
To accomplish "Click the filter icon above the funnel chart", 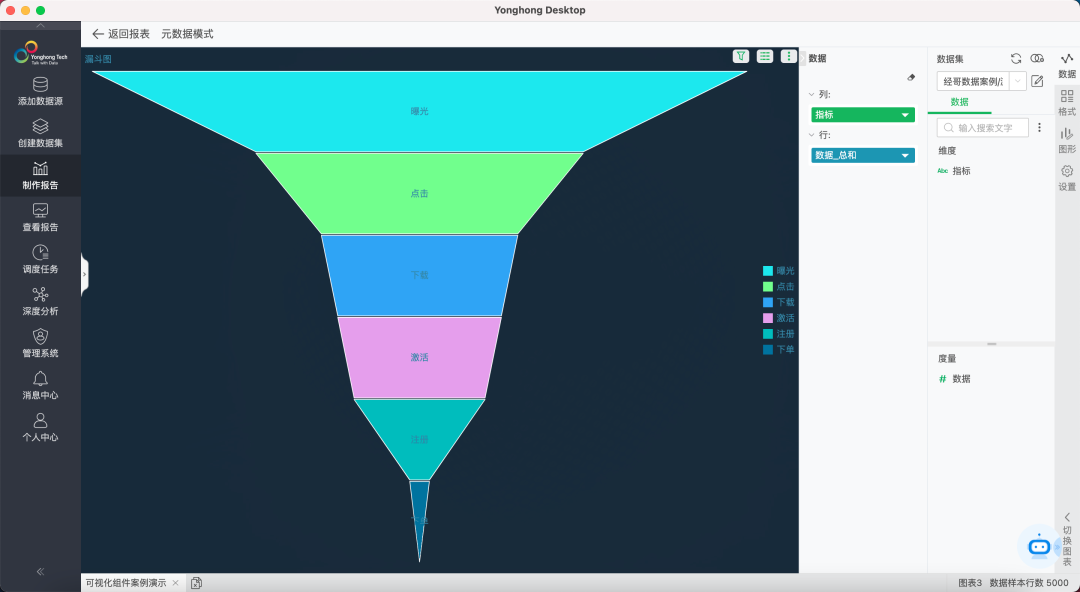I will click(x=740, y=57).
